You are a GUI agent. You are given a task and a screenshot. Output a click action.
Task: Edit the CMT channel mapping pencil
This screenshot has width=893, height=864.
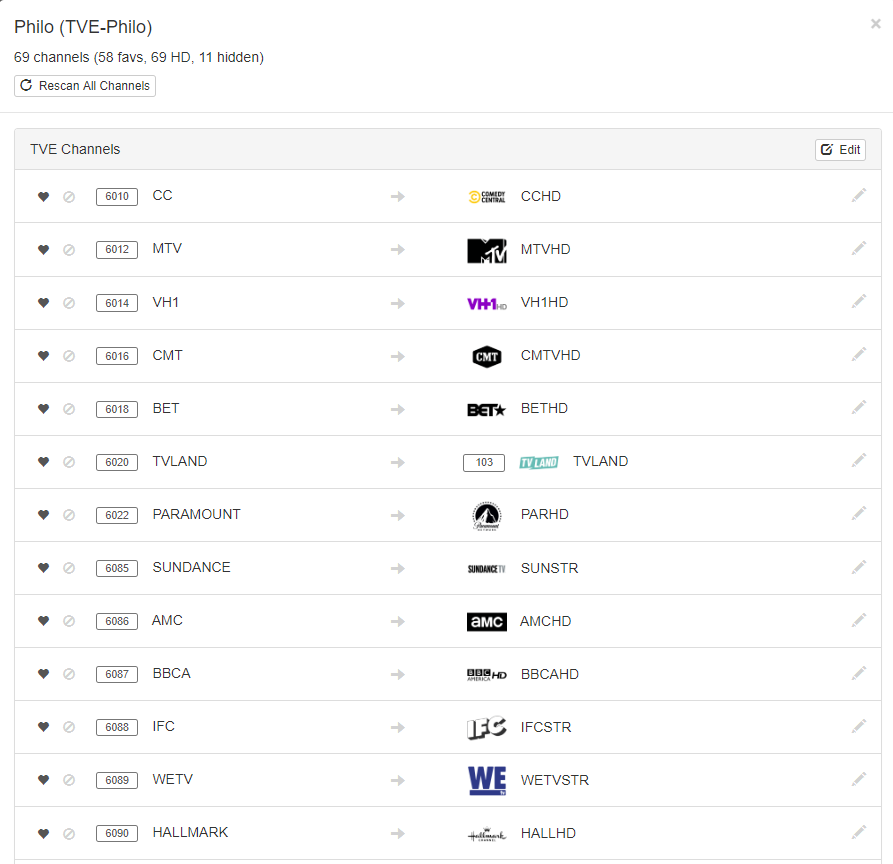point(859,354)
